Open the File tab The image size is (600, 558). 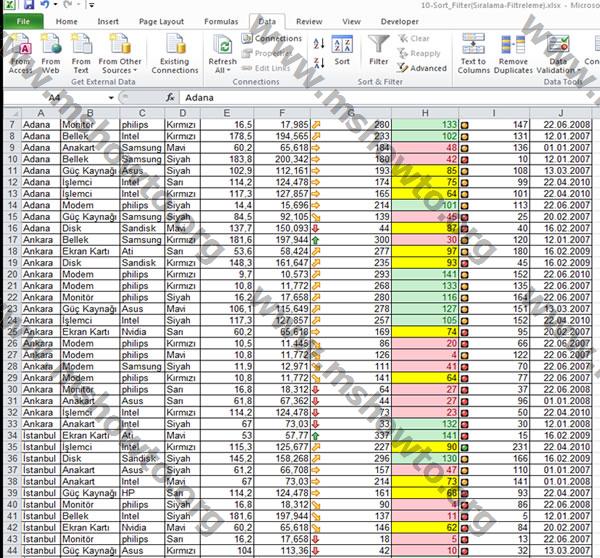(x=23, y=21)
